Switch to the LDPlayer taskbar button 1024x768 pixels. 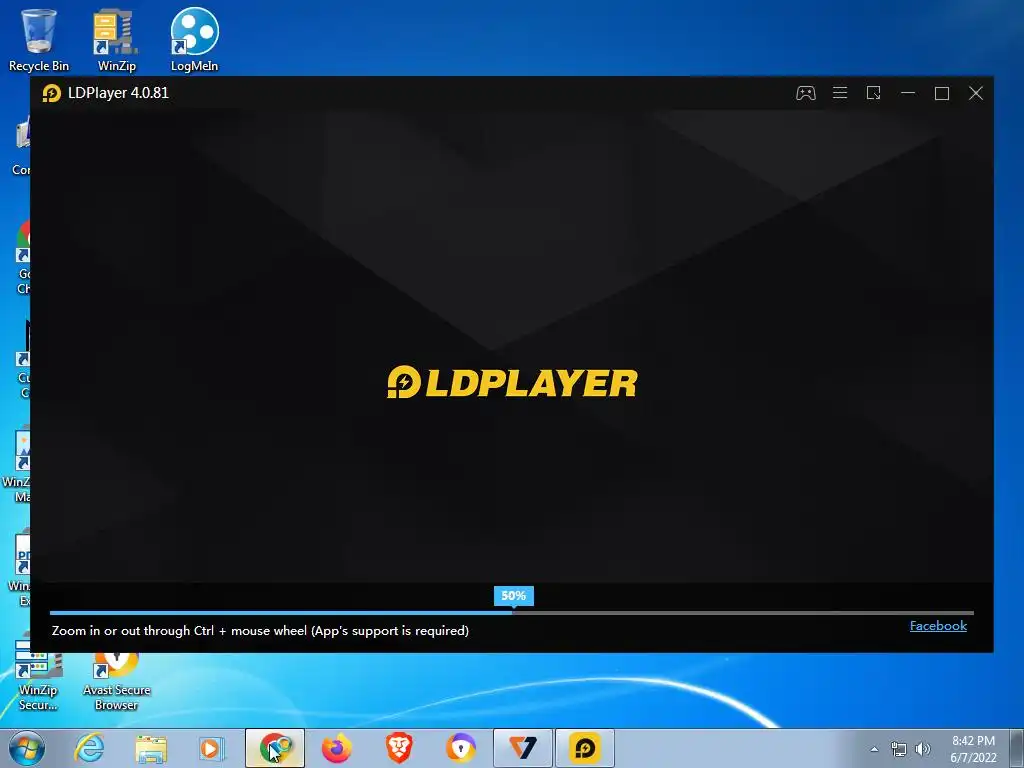coord(584,748)
